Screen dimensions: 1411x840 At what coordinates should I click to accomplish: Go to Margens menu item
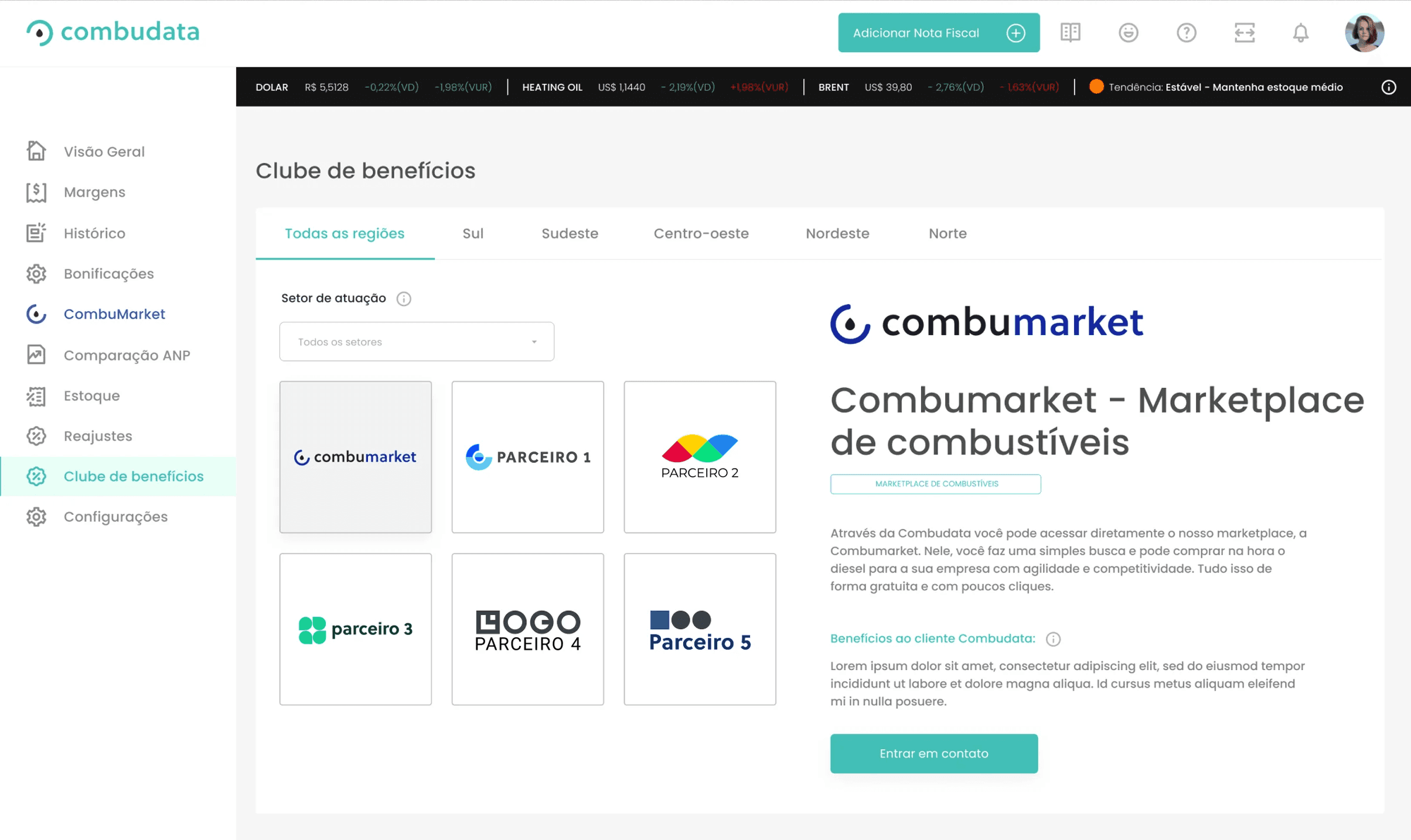tap(94, 192)
